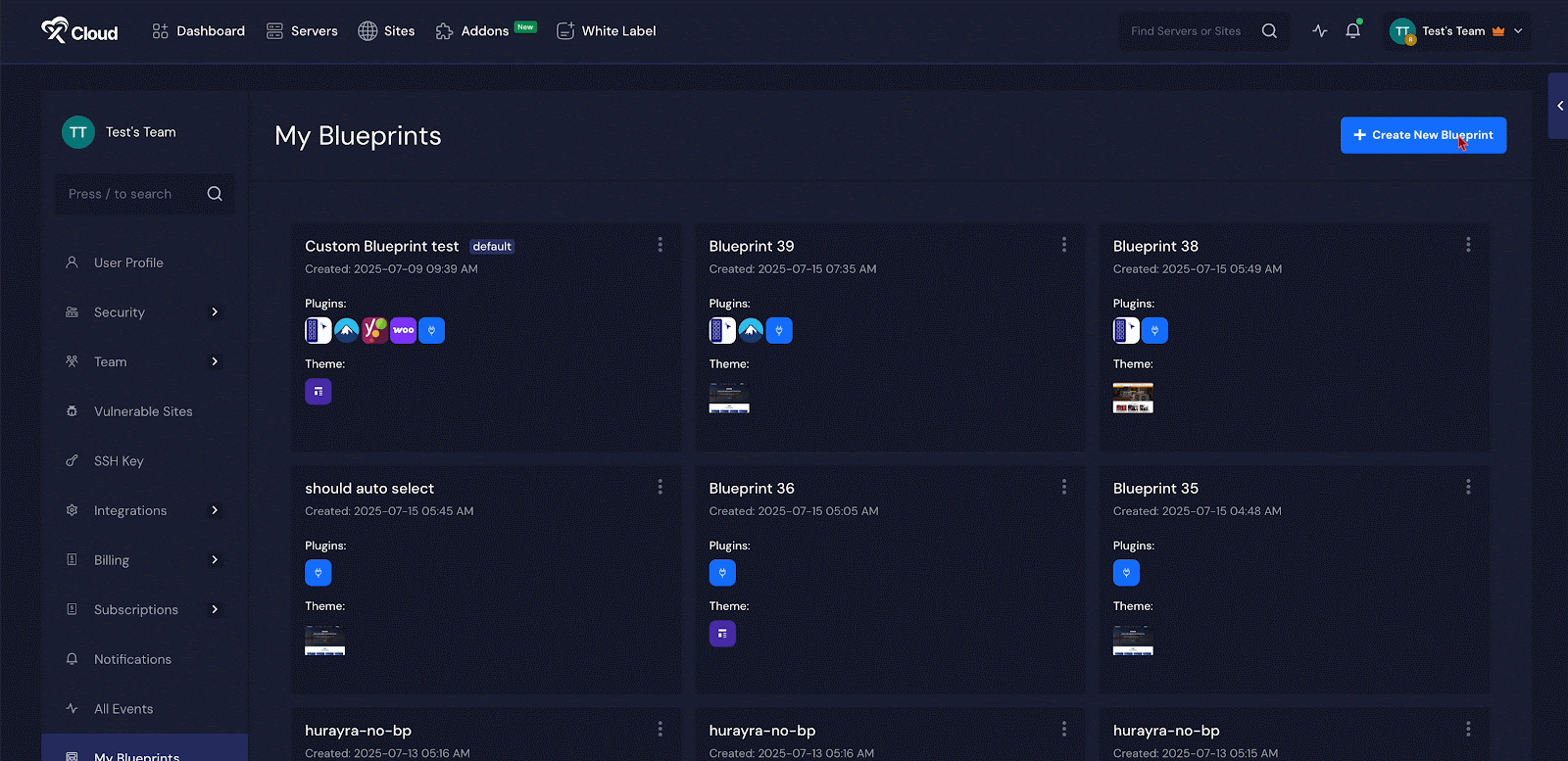Click the Woo plugin icon in Custom Blueprint test
This screenshot has width=1568, height=761.
404,330
